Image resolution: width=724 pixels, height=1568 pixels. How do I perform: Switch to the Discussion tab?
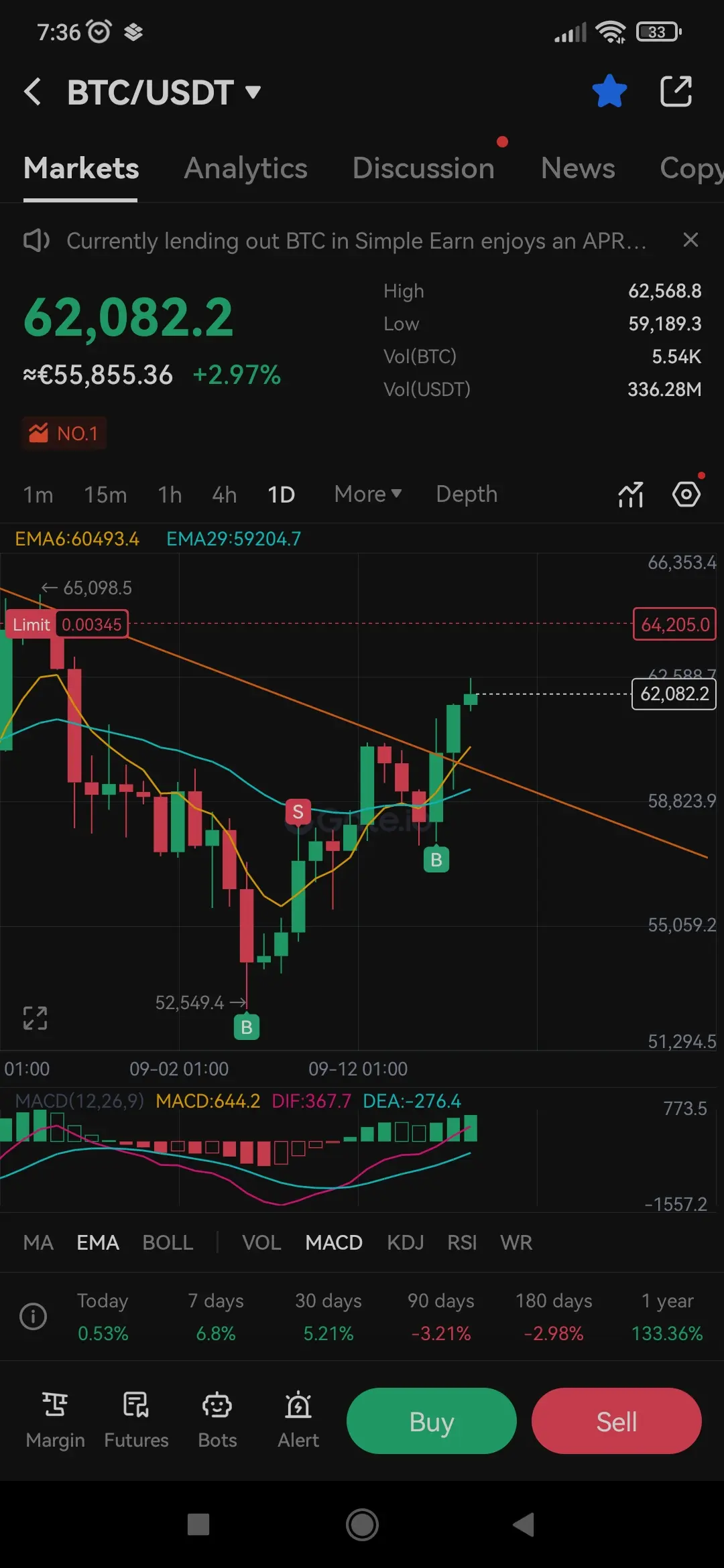(424, 168)
